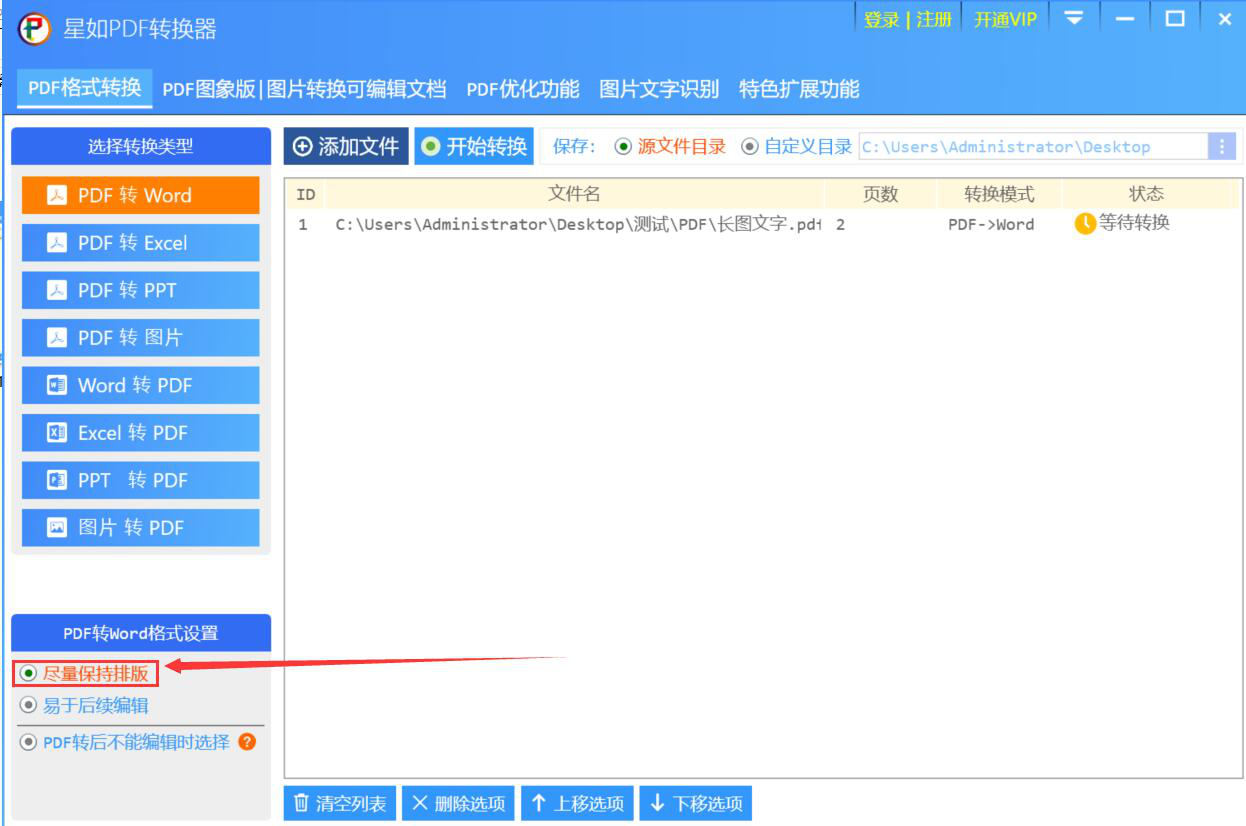
Task: Click the orange question mark help icon
Action: (247, 742)
